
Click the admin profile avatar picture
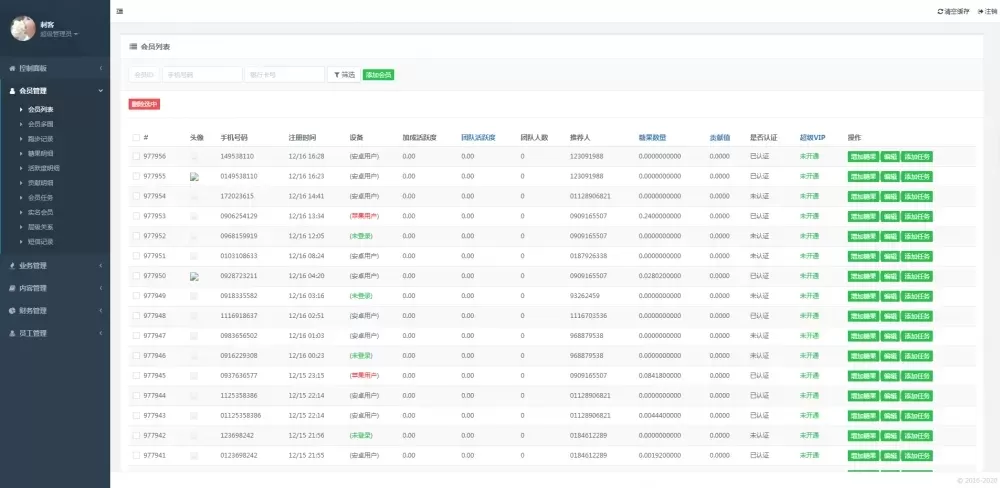[22, 28]
